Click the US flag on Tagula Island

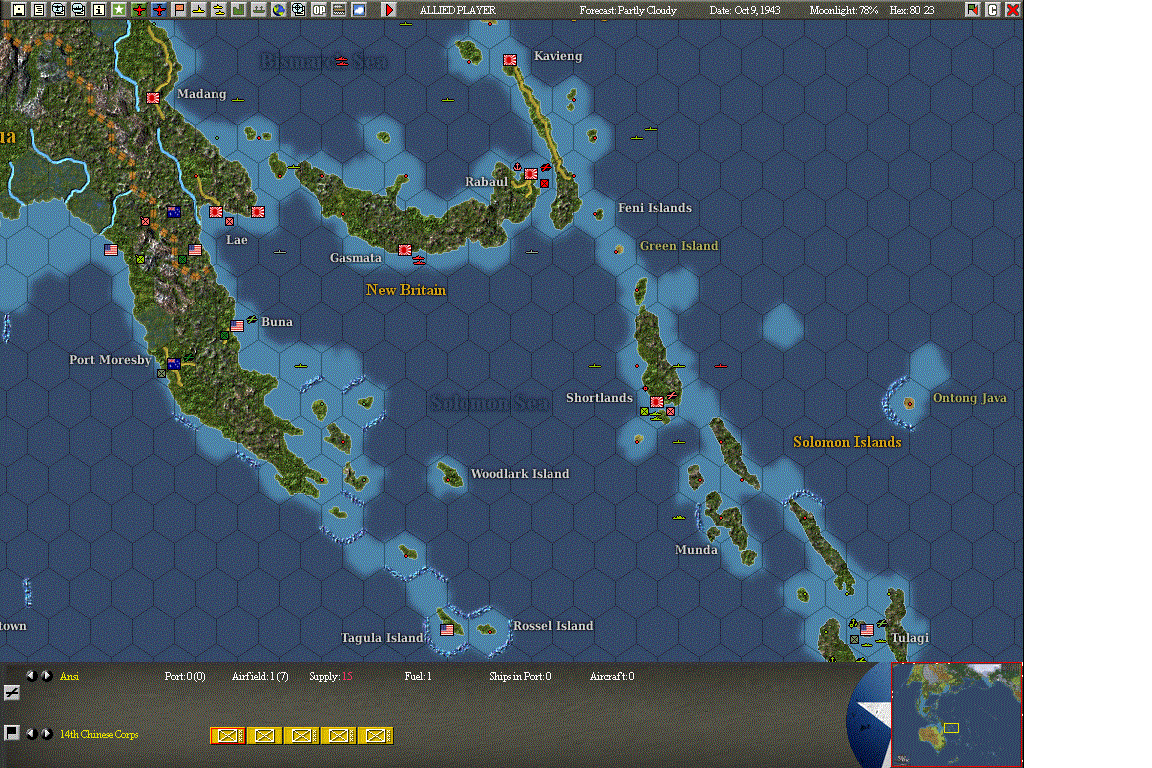tap(447, 630)
